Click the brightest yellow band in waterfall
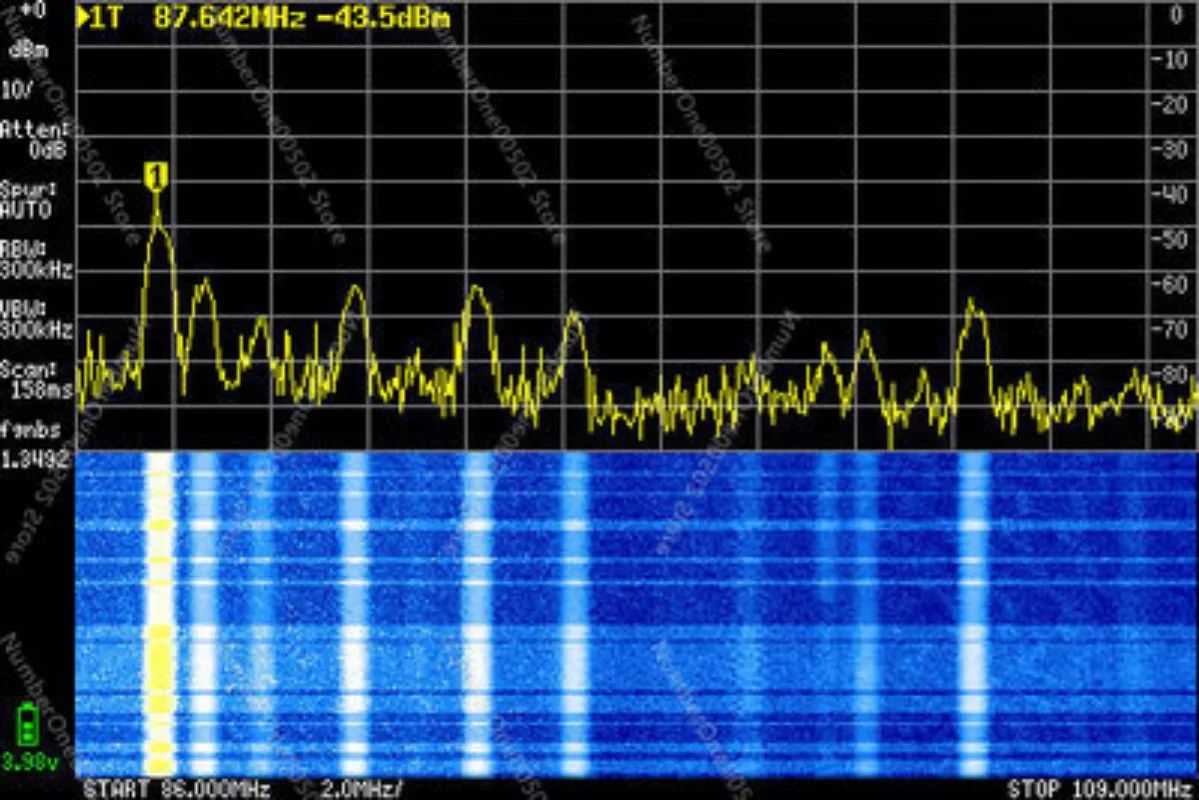 tap(159, 613)
